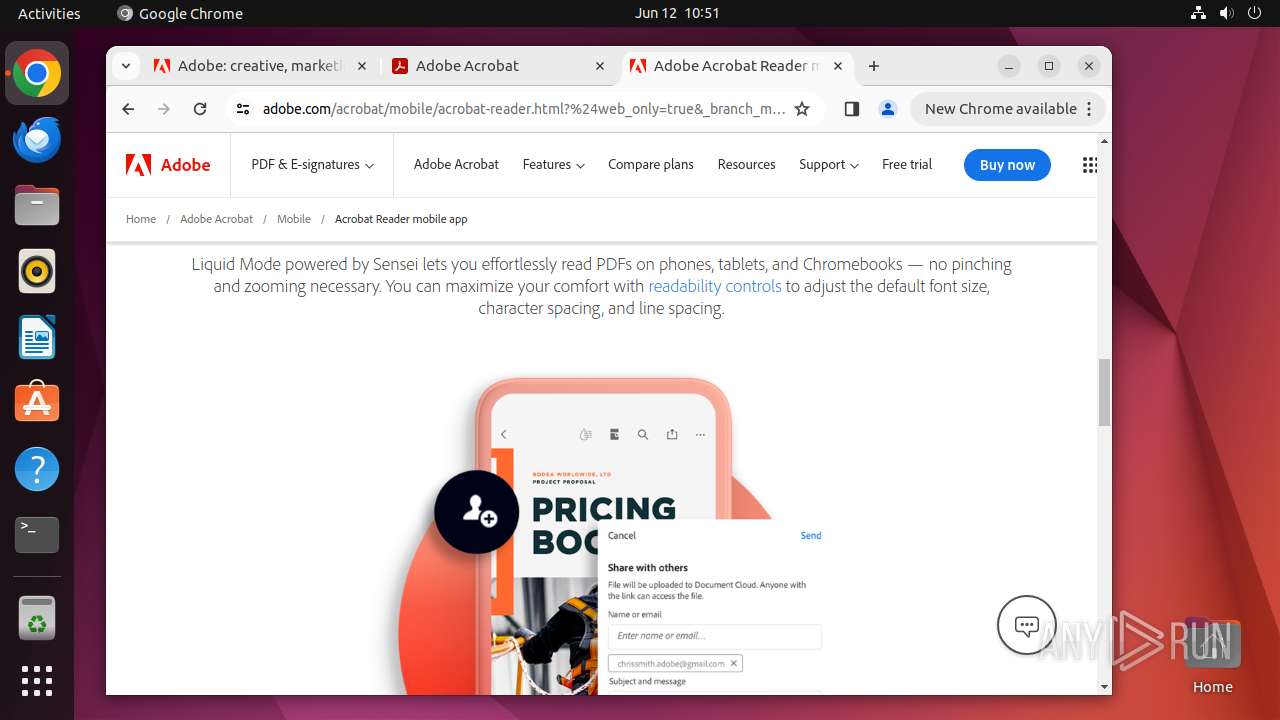Open Ubuntu Software store icon

37,403
